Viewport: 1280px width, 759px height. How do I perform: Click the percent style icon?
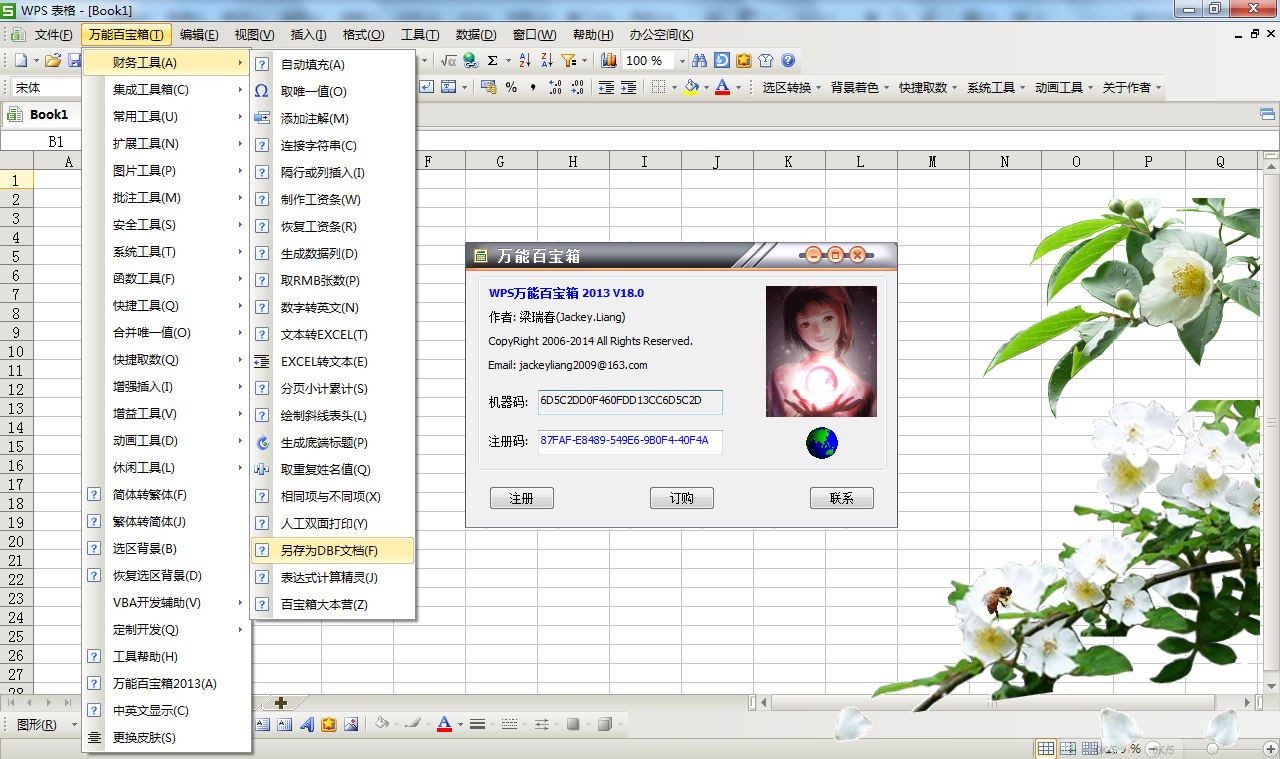coord(511,87)
